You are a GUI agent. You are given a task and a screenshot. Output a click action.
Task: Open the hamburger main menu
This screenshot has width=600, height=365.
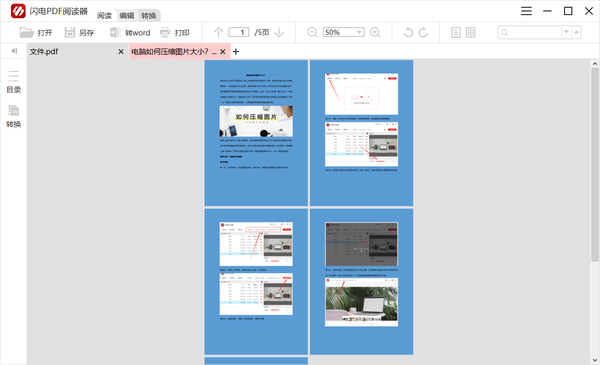point(526,11)
